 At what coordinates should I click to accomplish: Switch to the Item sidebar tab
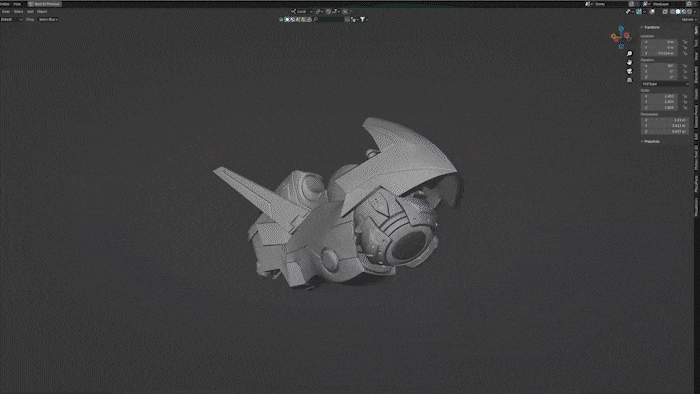coord(696,30)
